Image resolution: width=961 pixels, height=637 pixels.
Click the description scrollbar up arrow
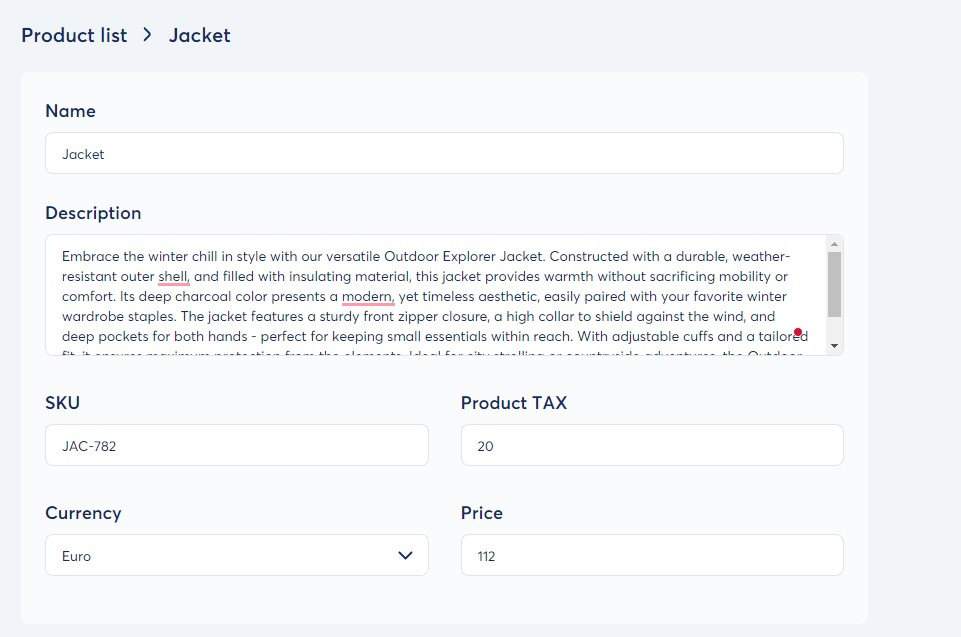[834, 244]
